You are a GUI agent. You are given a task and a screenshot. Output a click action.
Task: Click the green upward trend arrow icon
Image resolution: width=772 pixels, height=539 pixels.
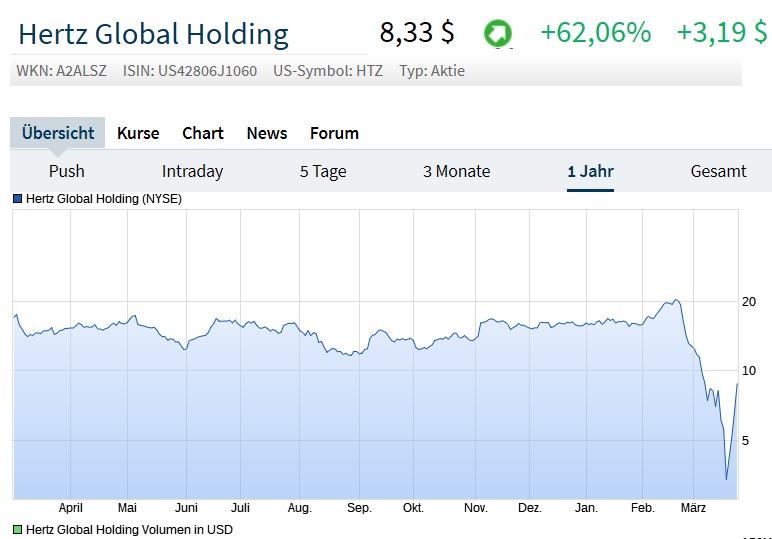[x=497, y=34]
